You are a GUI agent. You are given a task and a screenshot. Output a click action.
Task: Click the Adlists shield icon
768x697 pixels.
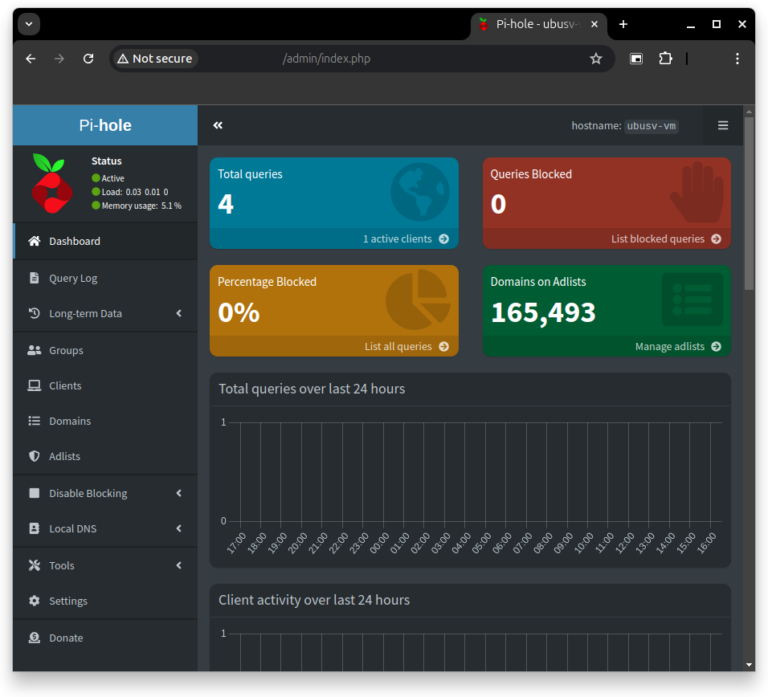[34, 456]
